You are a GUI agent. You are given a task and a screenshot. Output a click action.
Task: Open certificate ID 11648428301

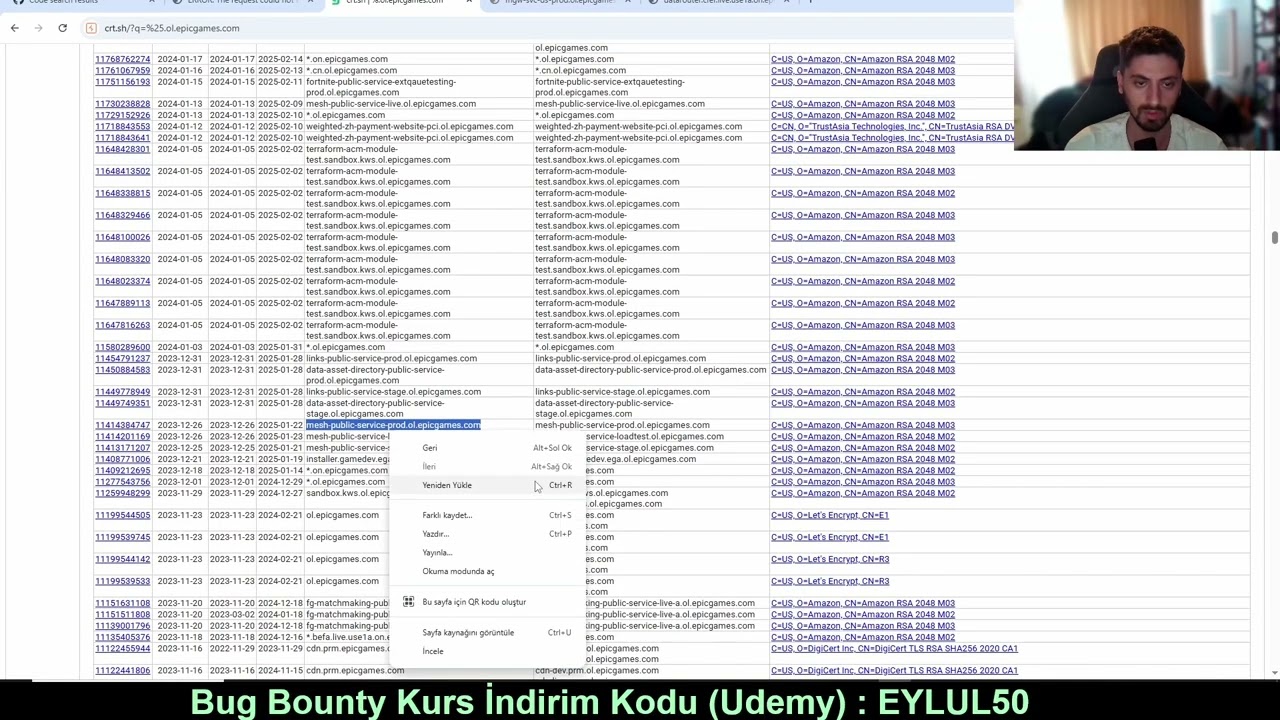coord(123,149)
